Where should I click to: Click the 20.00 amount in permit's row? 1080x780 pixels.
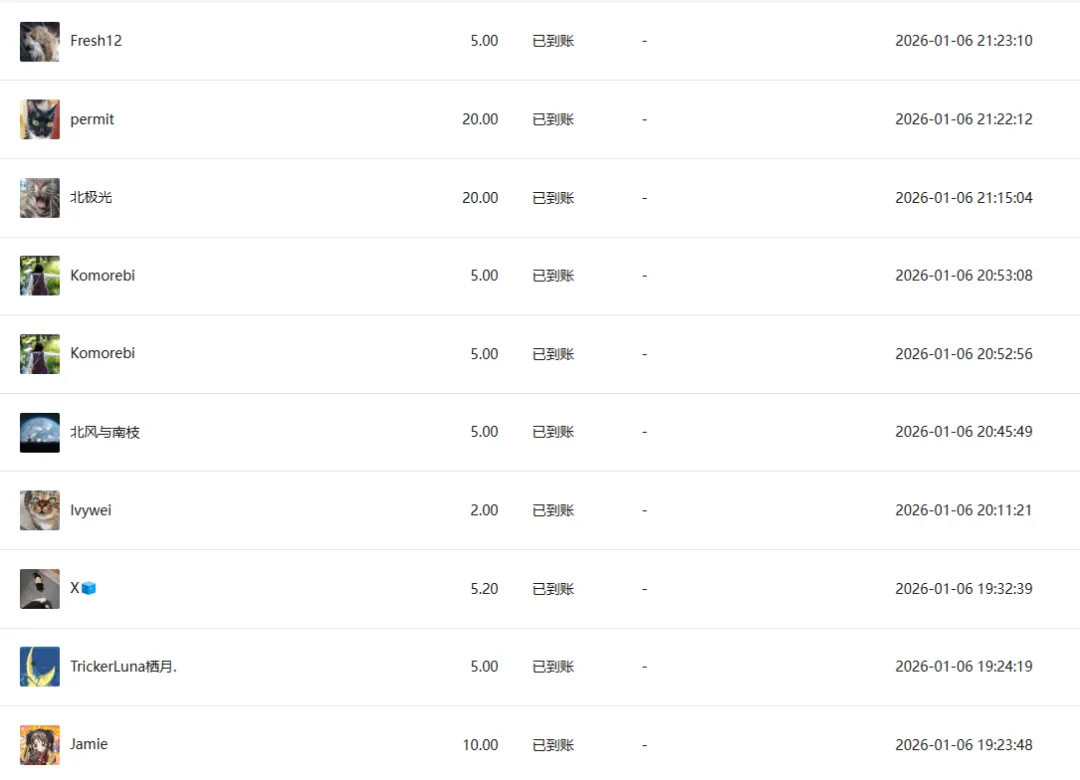(480, 119)
